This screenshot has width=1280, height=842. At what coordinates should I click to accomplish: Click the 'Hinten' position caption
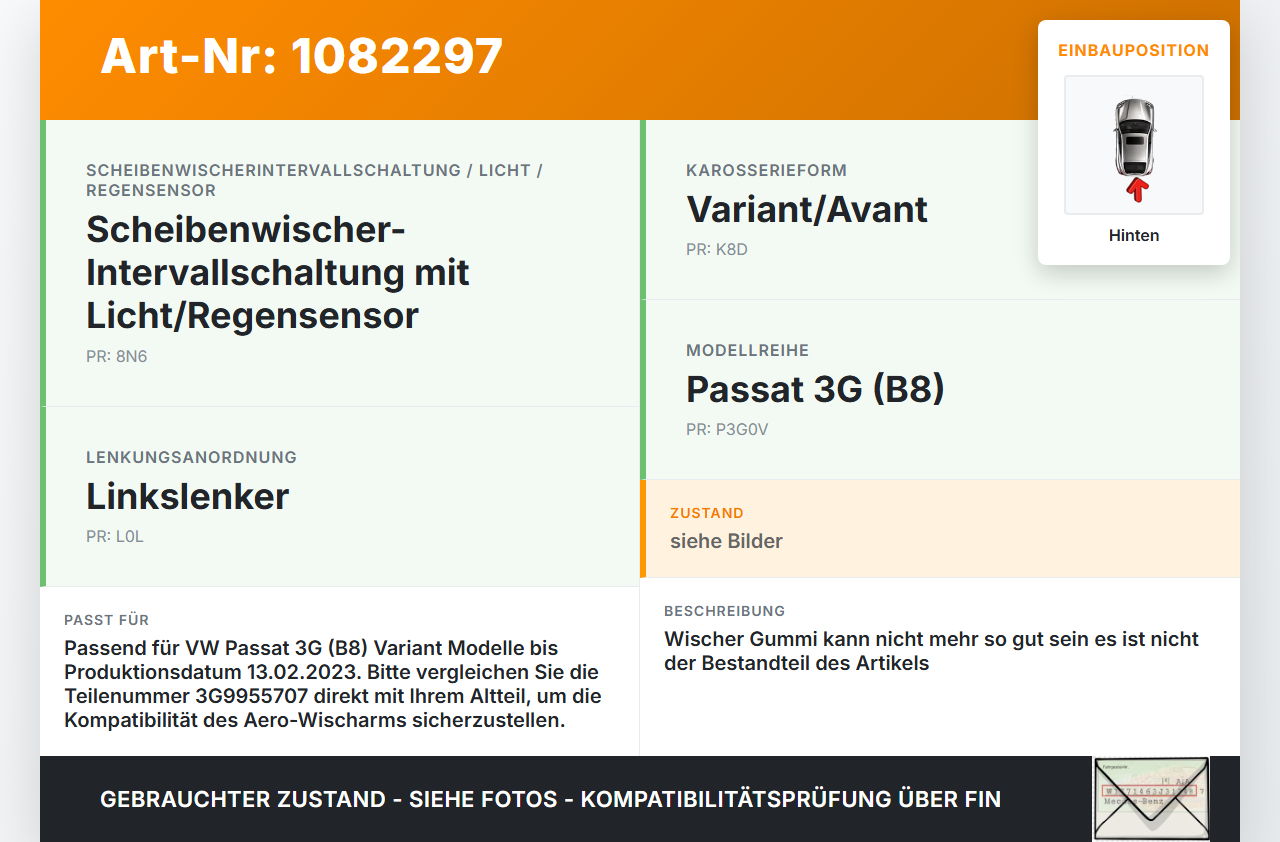click(x=1134, y=236)
